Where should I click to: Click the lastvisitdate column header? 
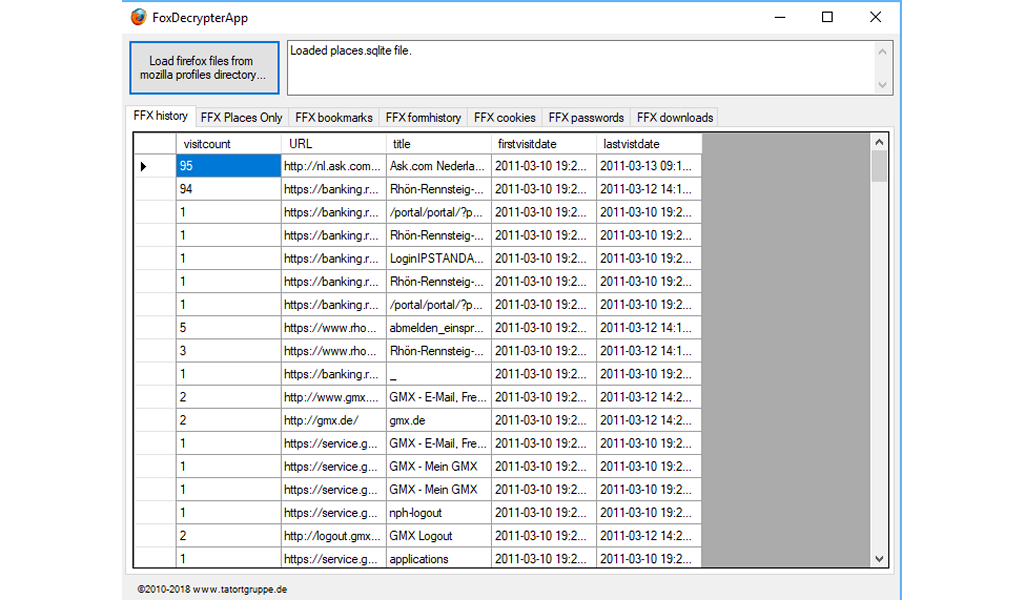[x=649, y=144]
